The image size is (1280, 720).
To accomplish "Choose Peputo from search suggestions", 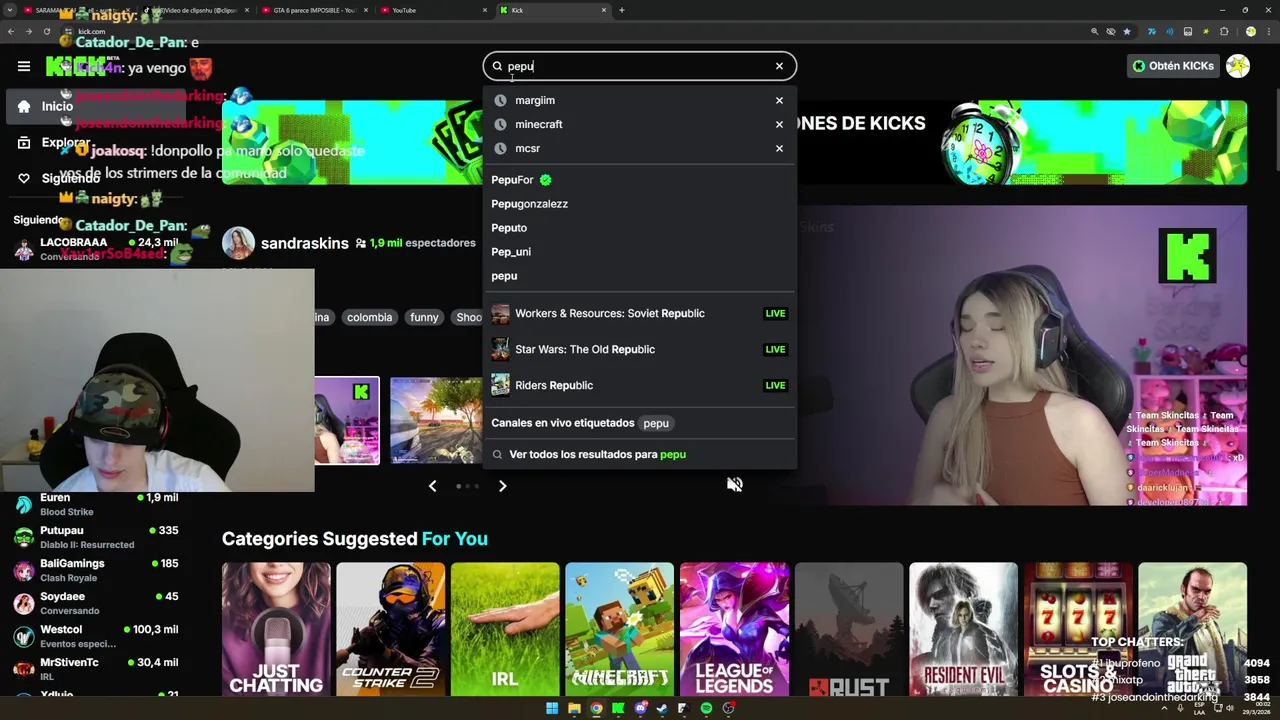I will pos(509,228).
